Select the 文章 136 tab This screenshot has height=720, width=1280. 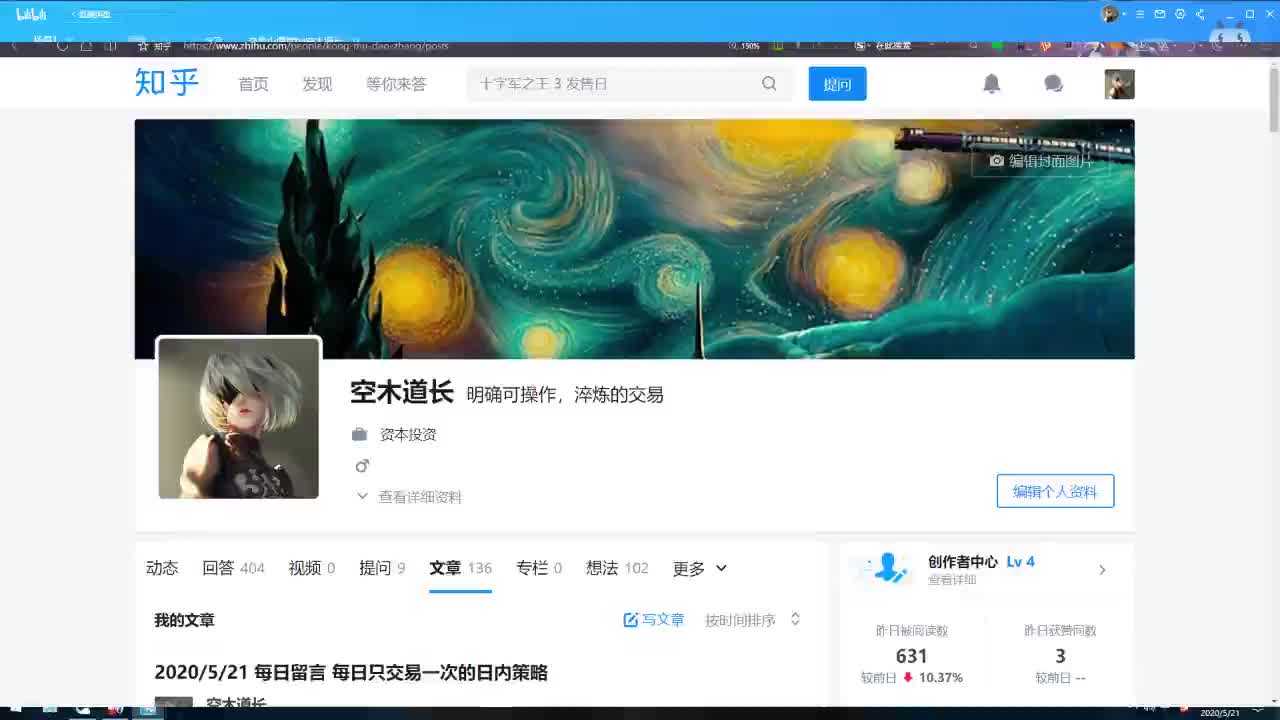460,568
